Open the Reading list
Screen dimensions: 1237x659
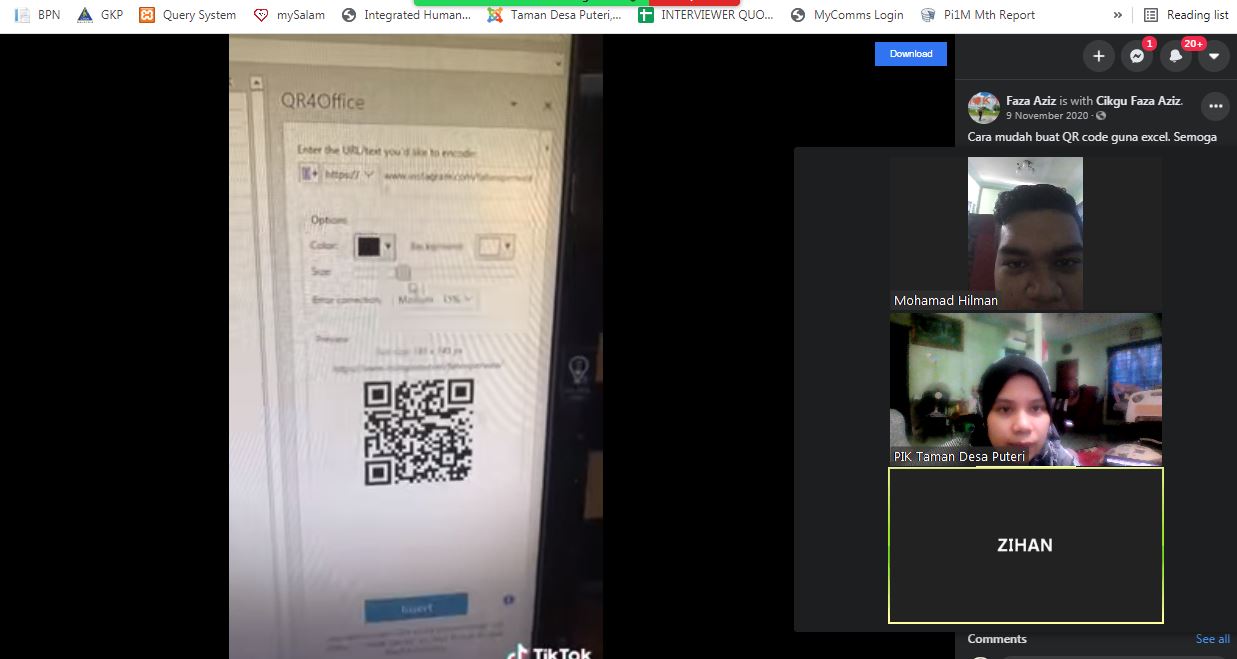click(x=1186, y=15)
